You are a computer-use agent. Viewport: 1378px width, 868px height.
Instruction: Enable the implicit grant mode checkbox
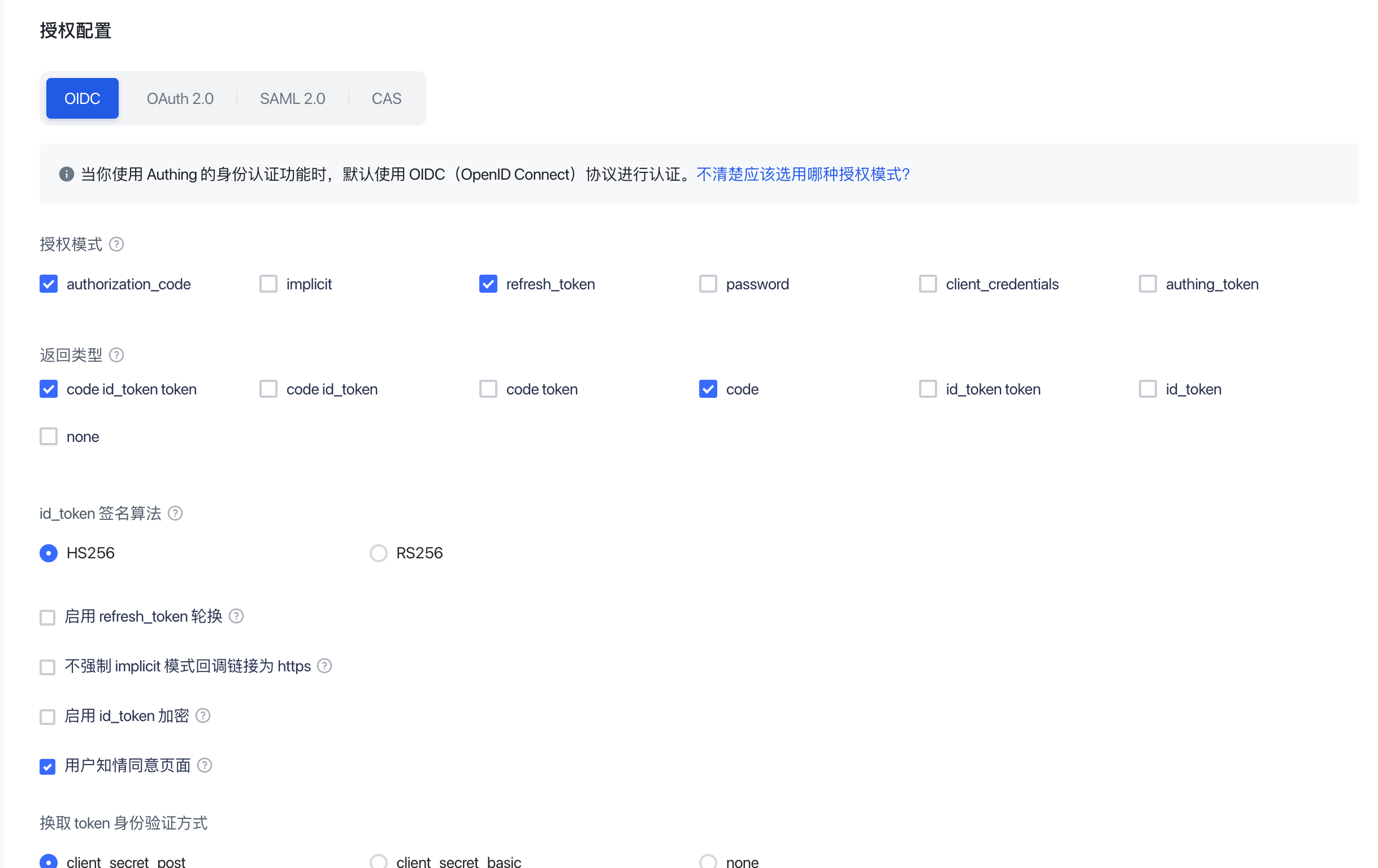coord(268,284)
